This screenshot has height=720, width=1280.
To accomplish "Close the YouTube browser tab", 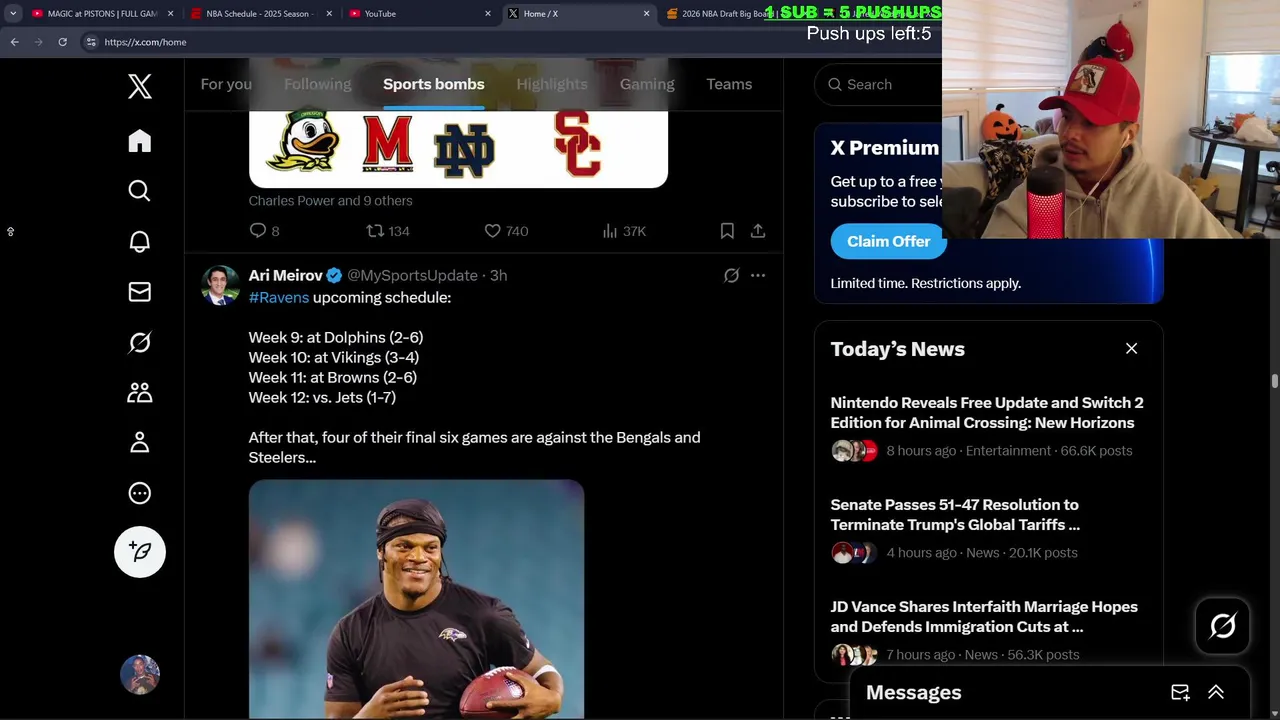I will 488,14.
